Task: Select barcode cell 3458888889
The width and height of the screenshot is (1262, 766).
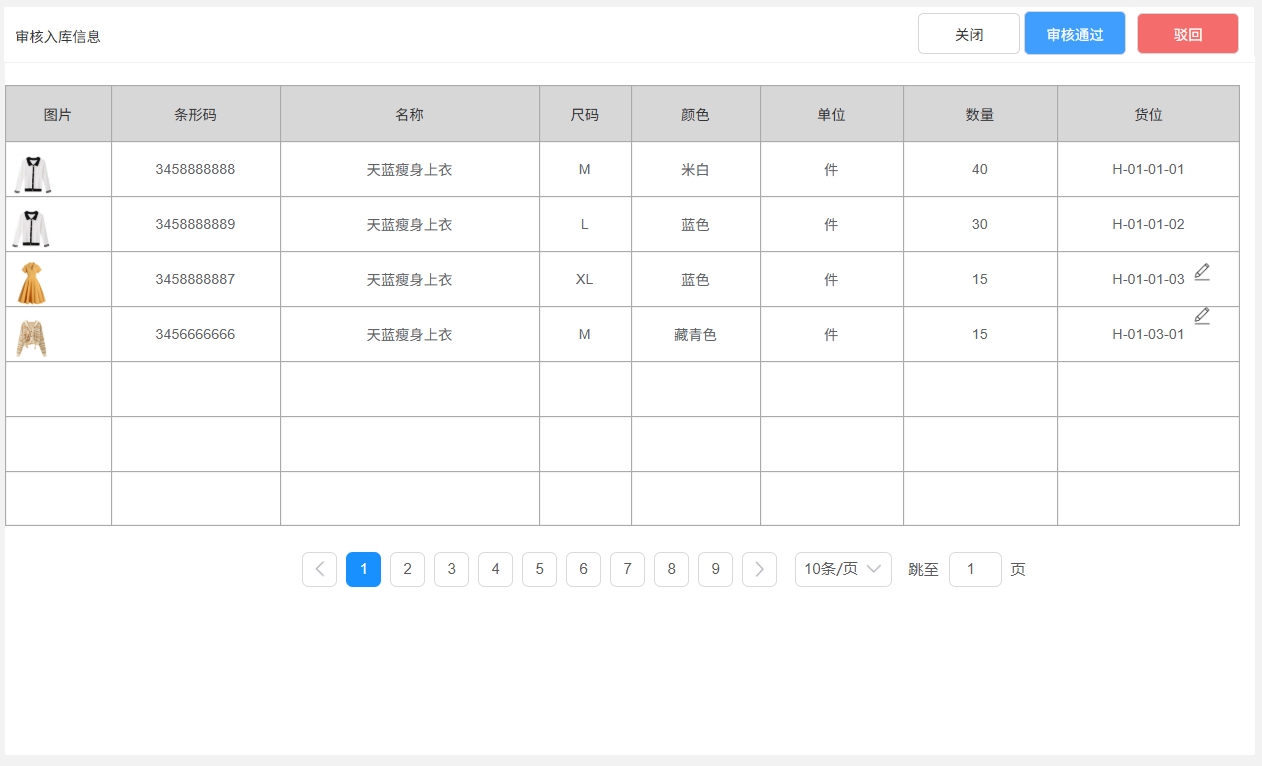Action: (195, 224)
